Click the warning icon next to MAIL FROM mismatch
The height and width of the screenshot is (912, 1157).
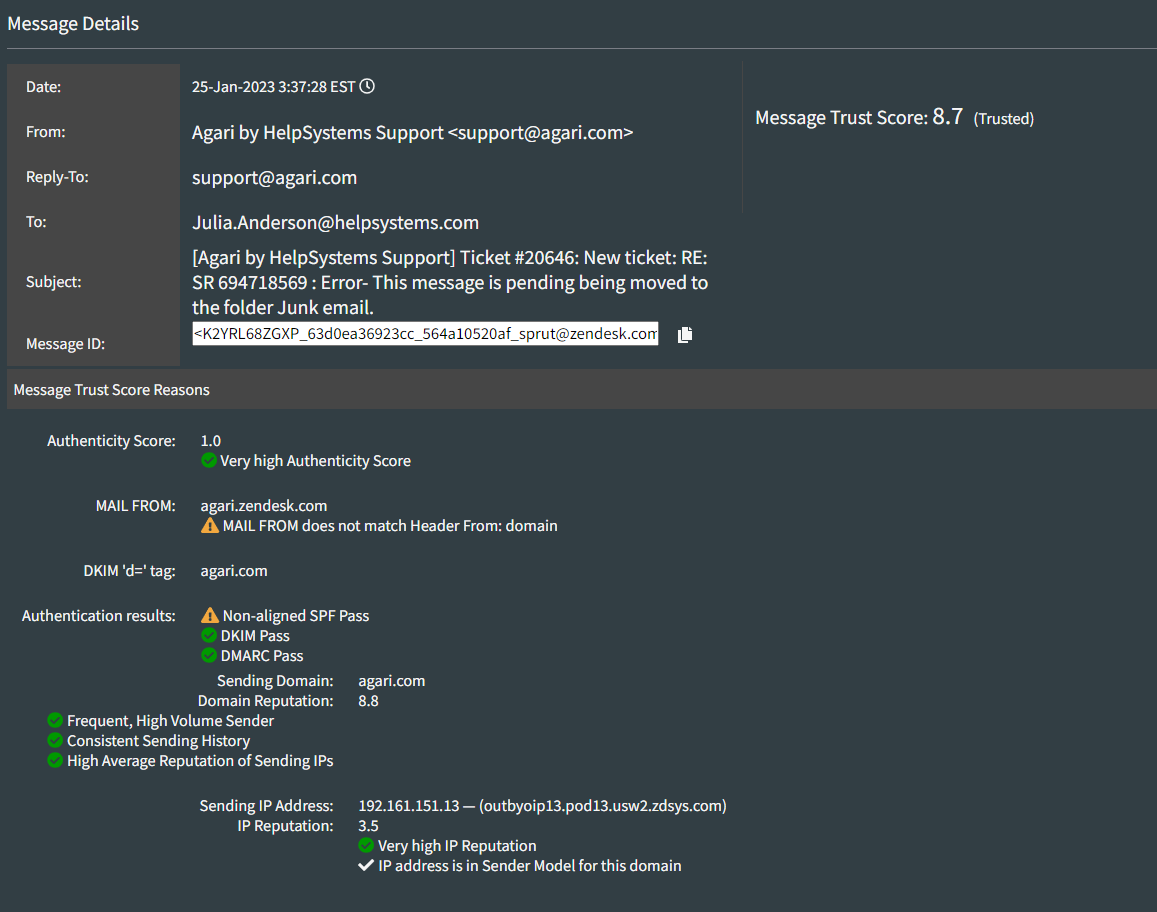(209, 525)
